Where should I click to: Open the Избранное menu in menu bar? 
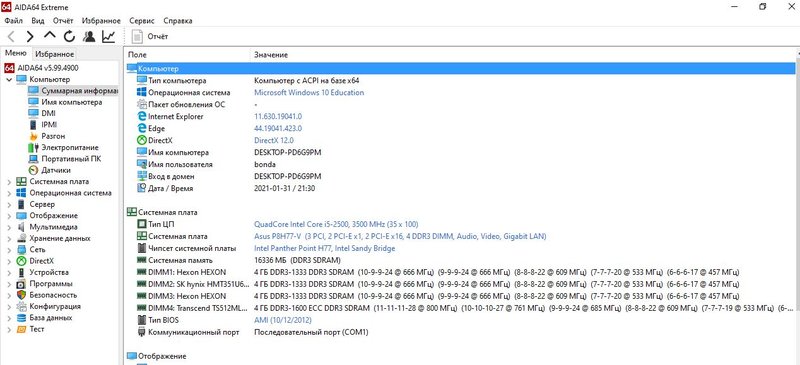tap(101, 21)
